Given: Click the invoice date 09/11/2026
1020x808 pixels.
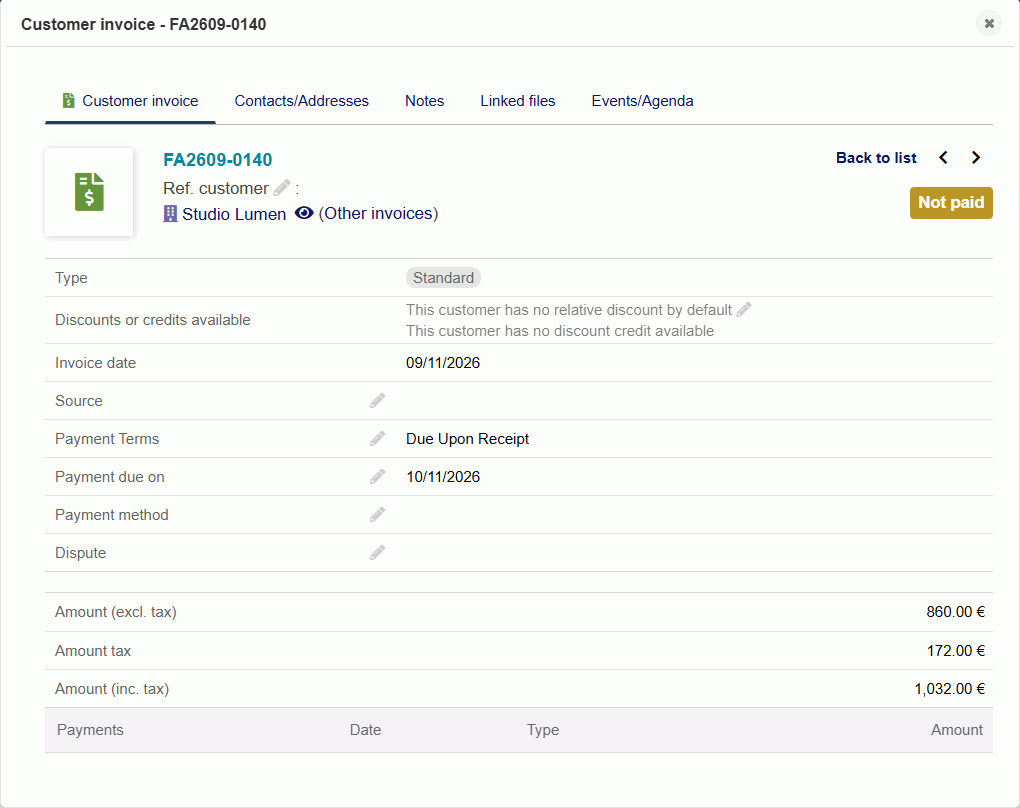Looking at the screenshot, I should click(x=443, y=363).
